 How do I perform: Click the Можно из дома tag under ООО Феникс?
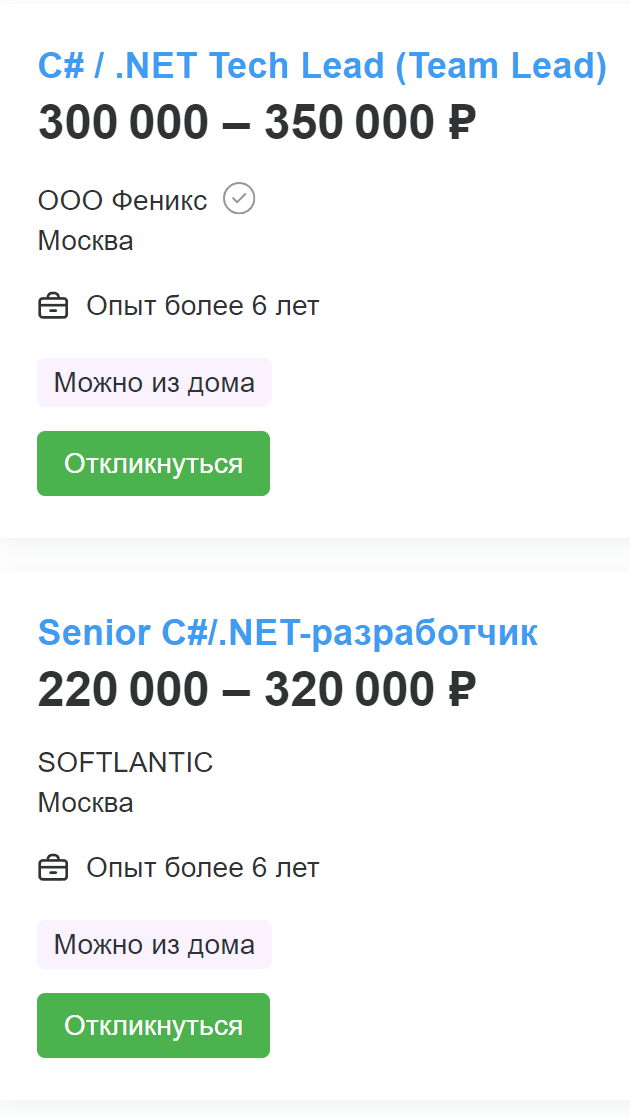154,383
